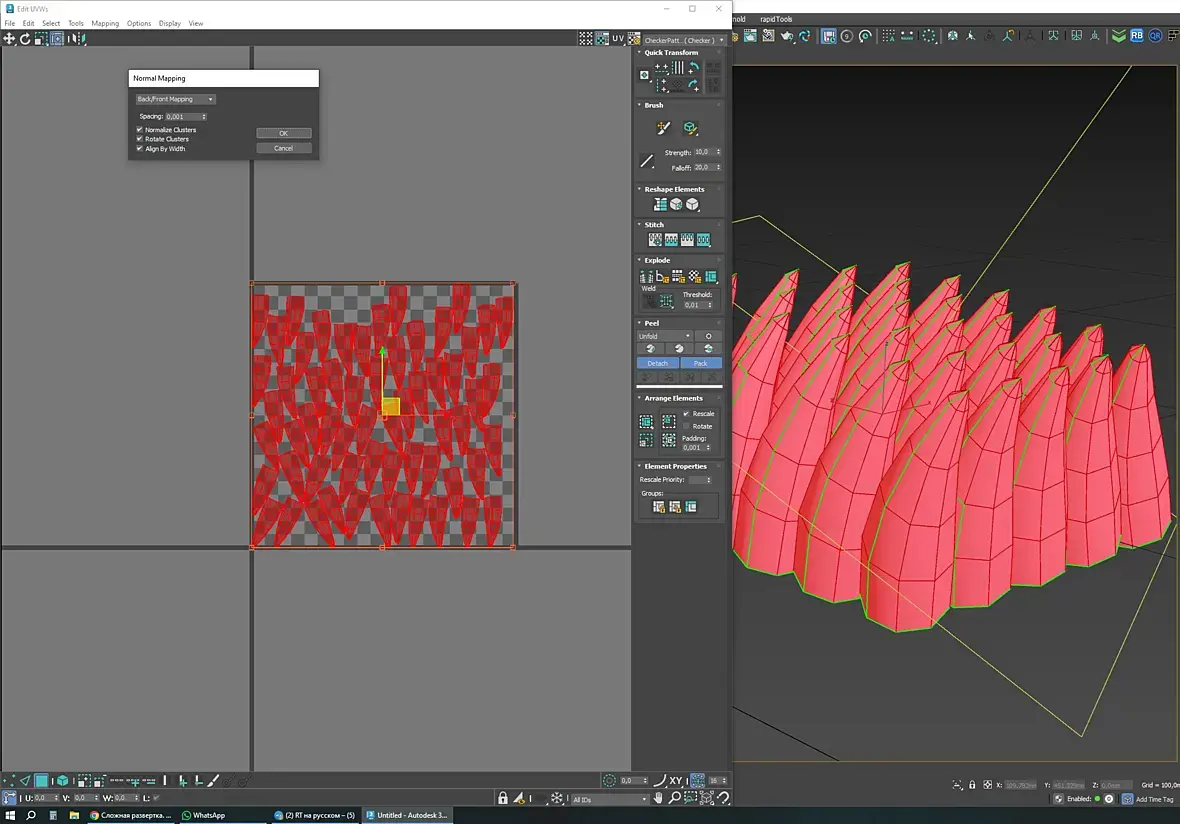Click the Flatten by polygon angle explode icon
1180x824 pixels.
click(662, 277)
